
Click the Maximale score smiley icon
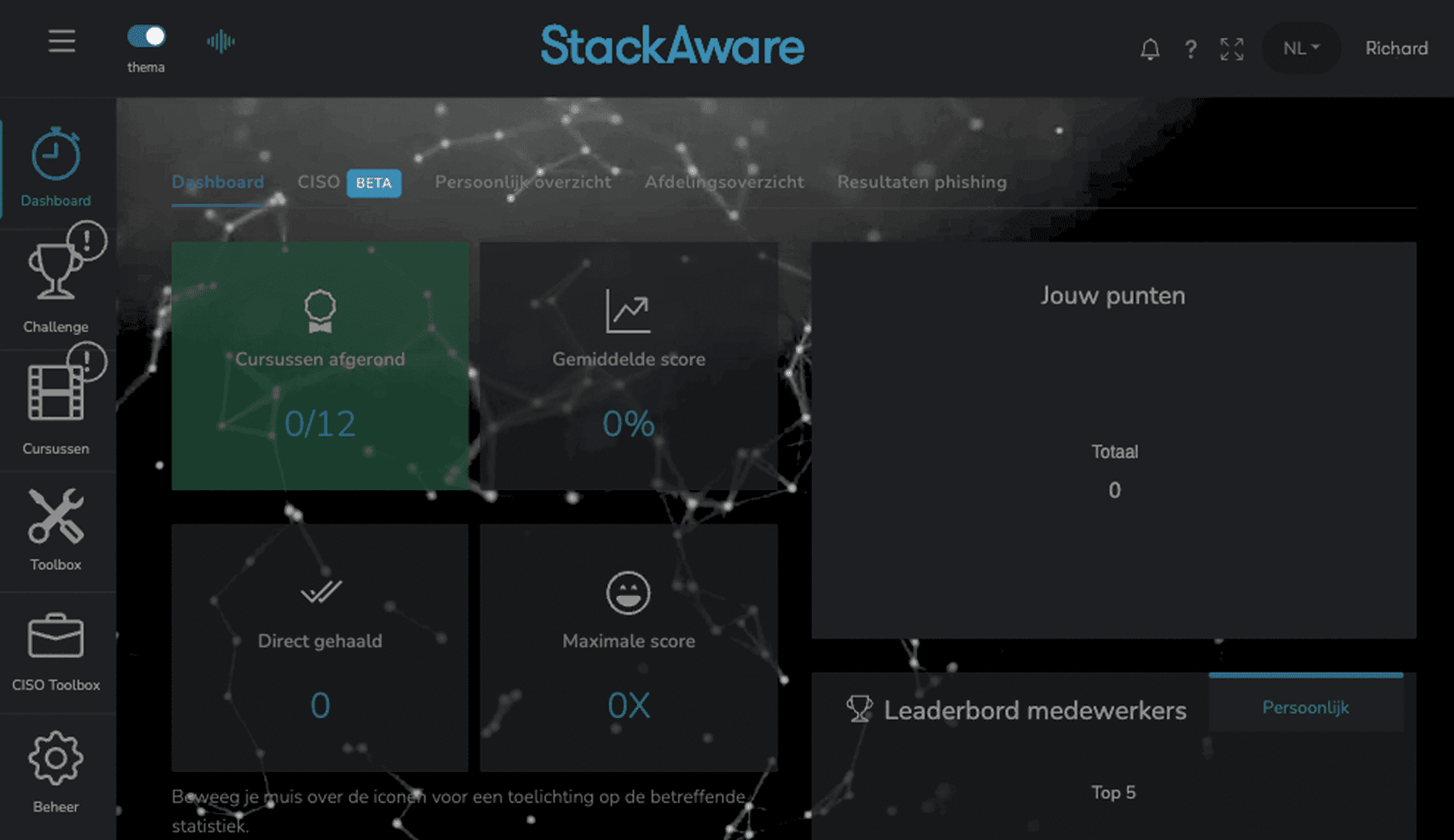click(628, 593)
